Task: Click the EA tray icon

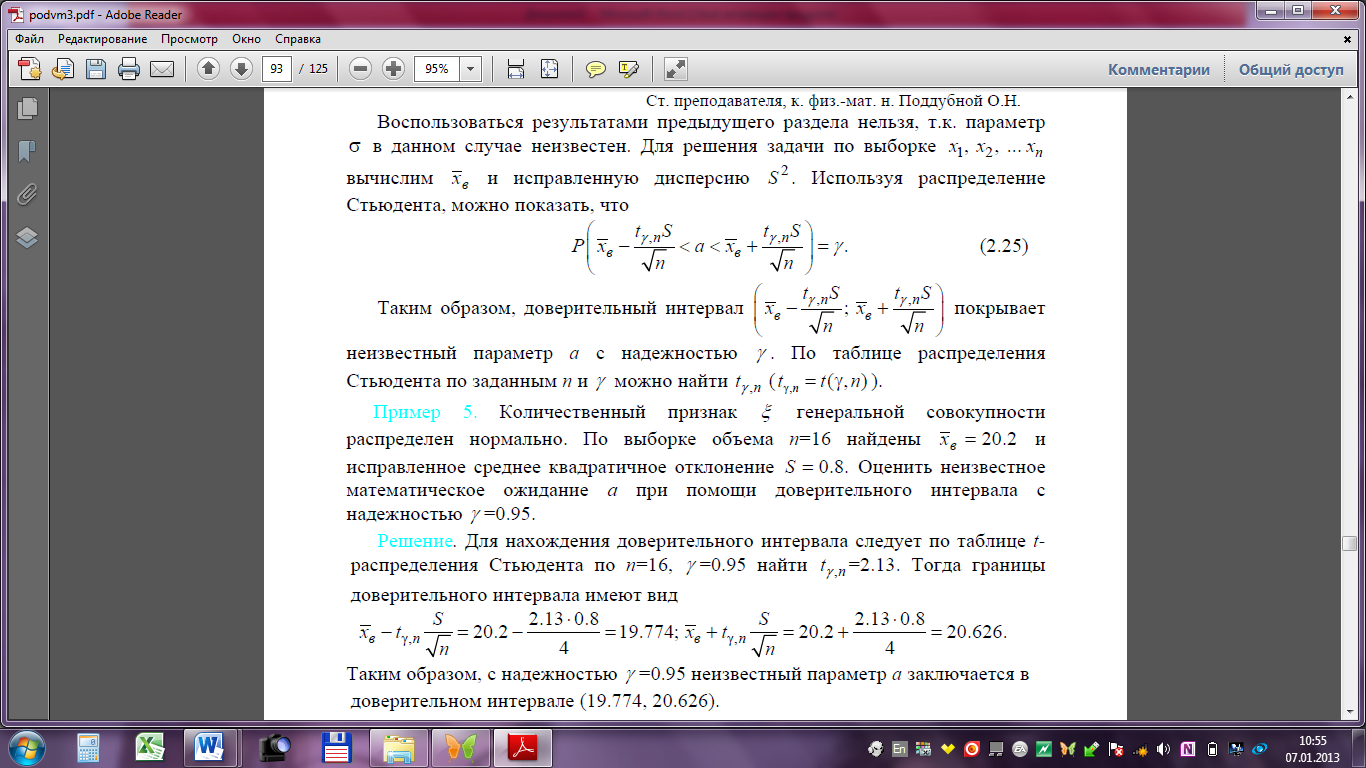Action: [1020, 749]
